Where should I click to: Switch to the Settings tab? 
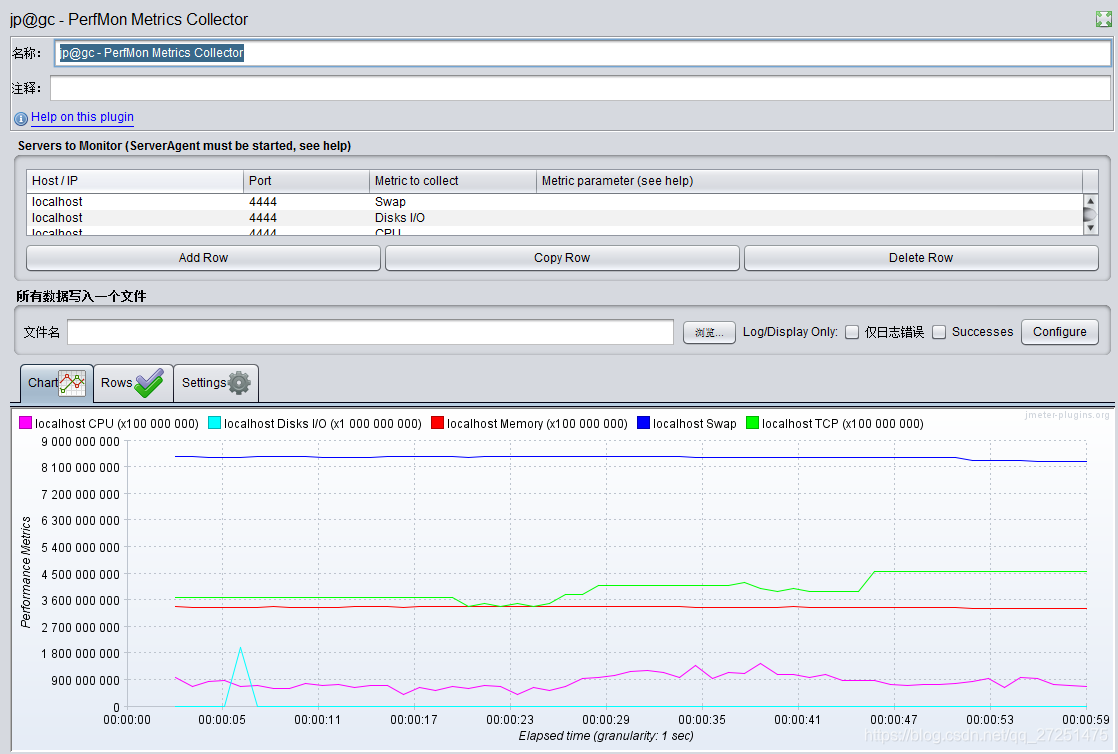pyautogui.click(x=215, y=383)
